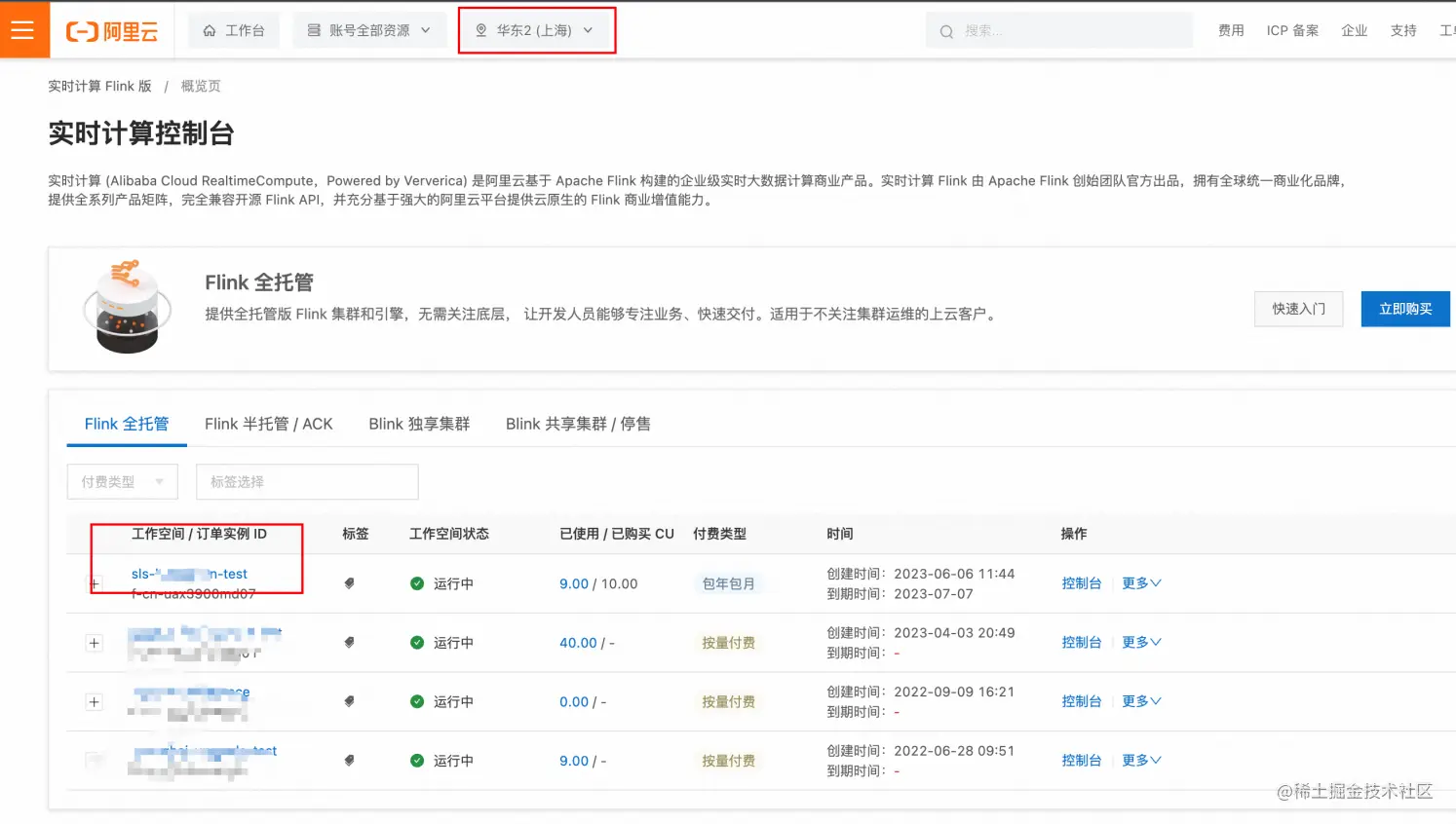Open 控制台 for the 2023-04-03 workspace
Image resolution: width=1456 pixels, height=824 pixels.
(x=1081, y=643)
